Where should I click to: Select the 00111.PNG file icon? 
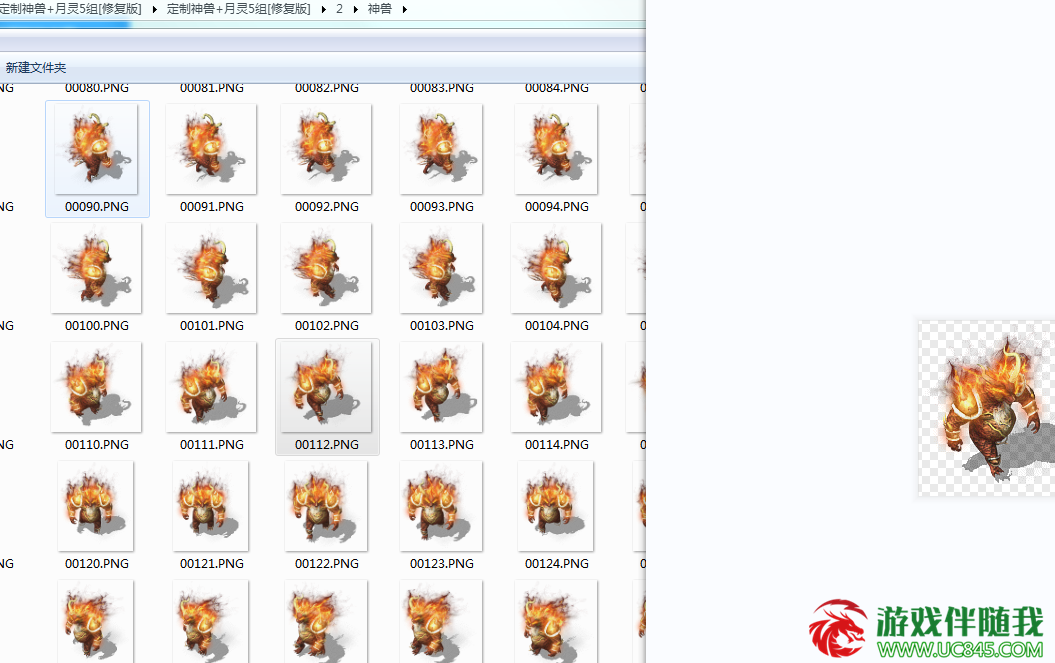pyautogui.click(x=211, y=387)
